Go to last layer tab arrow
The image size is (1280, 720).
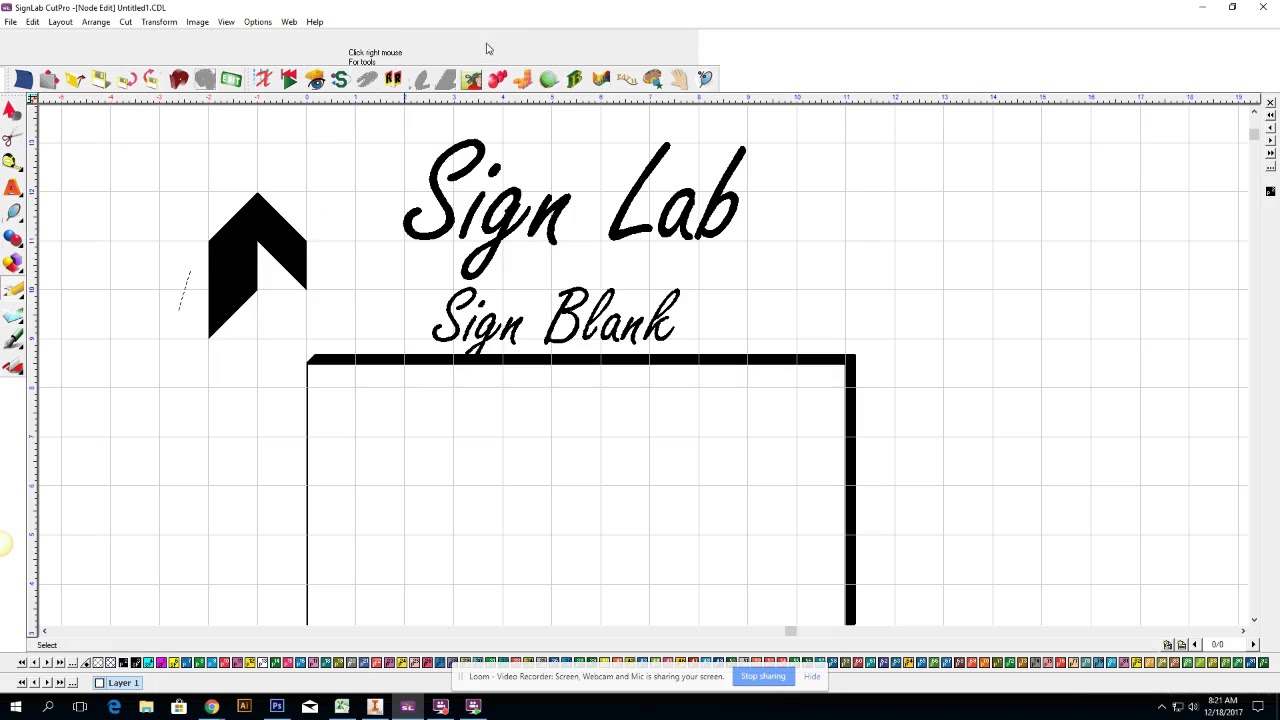click(x=59, y=683)
